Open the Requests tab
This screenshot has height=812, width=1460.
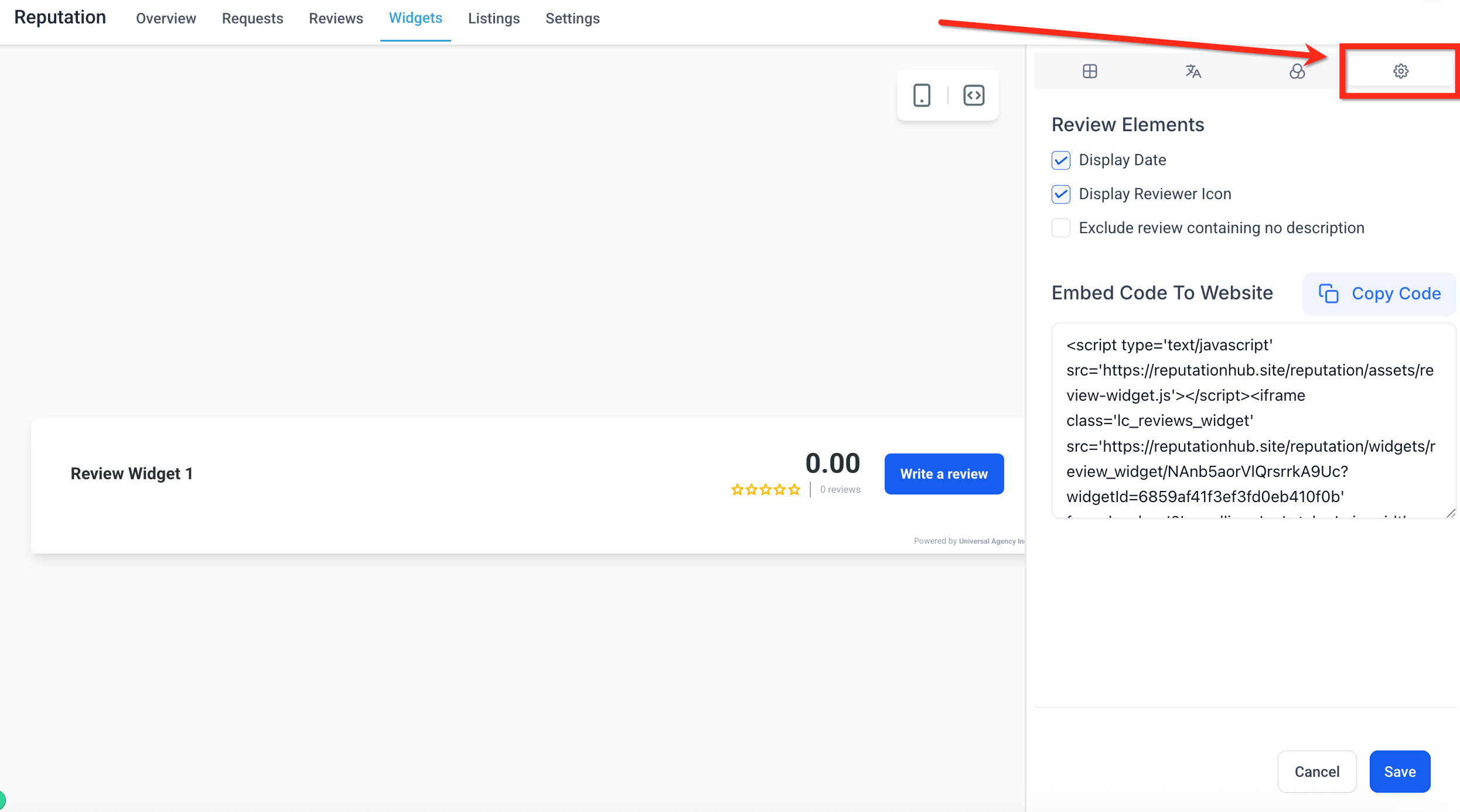tap(253, 19)
